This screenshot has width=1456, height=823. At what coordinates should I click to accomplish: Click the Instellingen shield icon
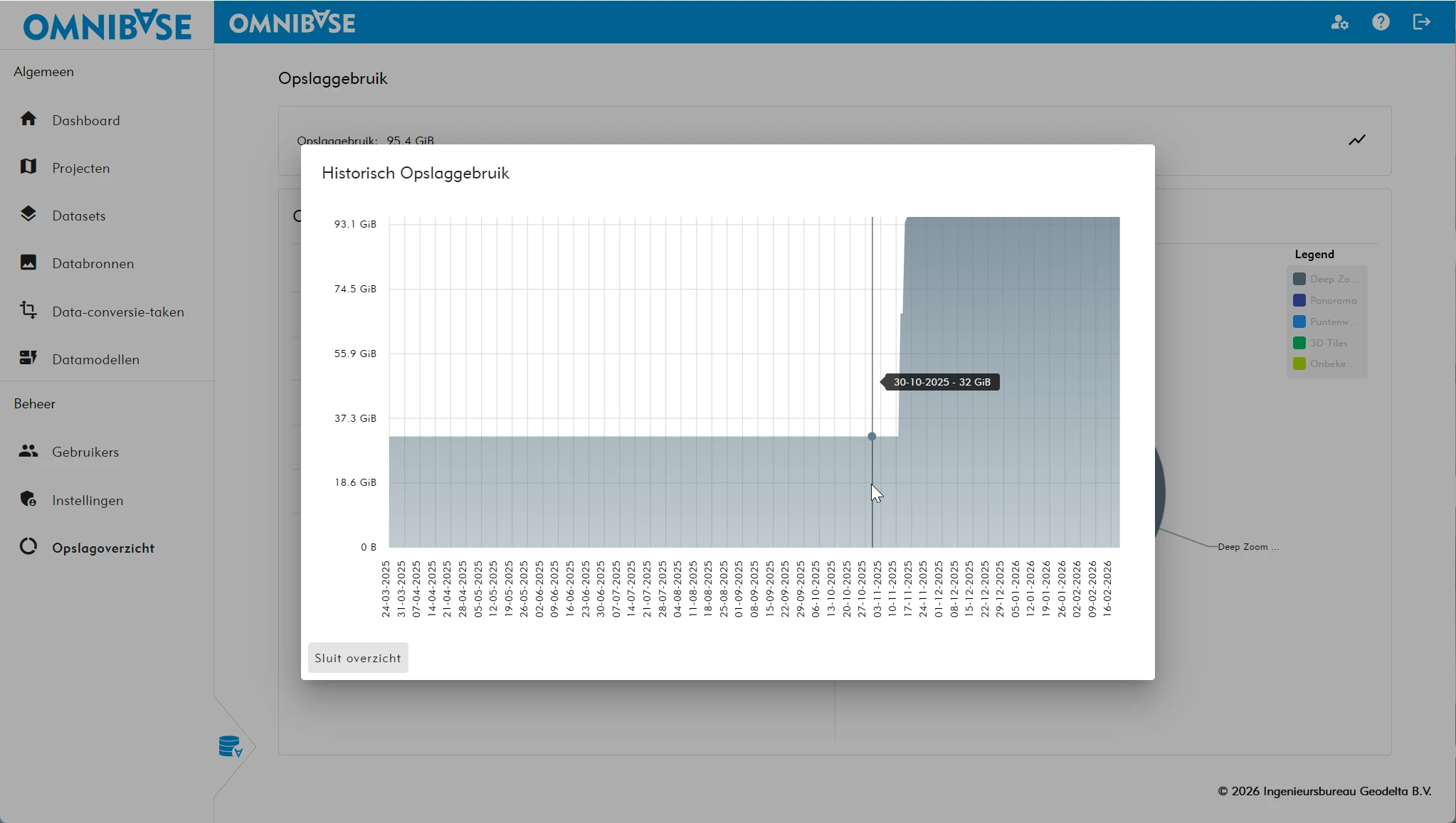(x=28, y=499)
